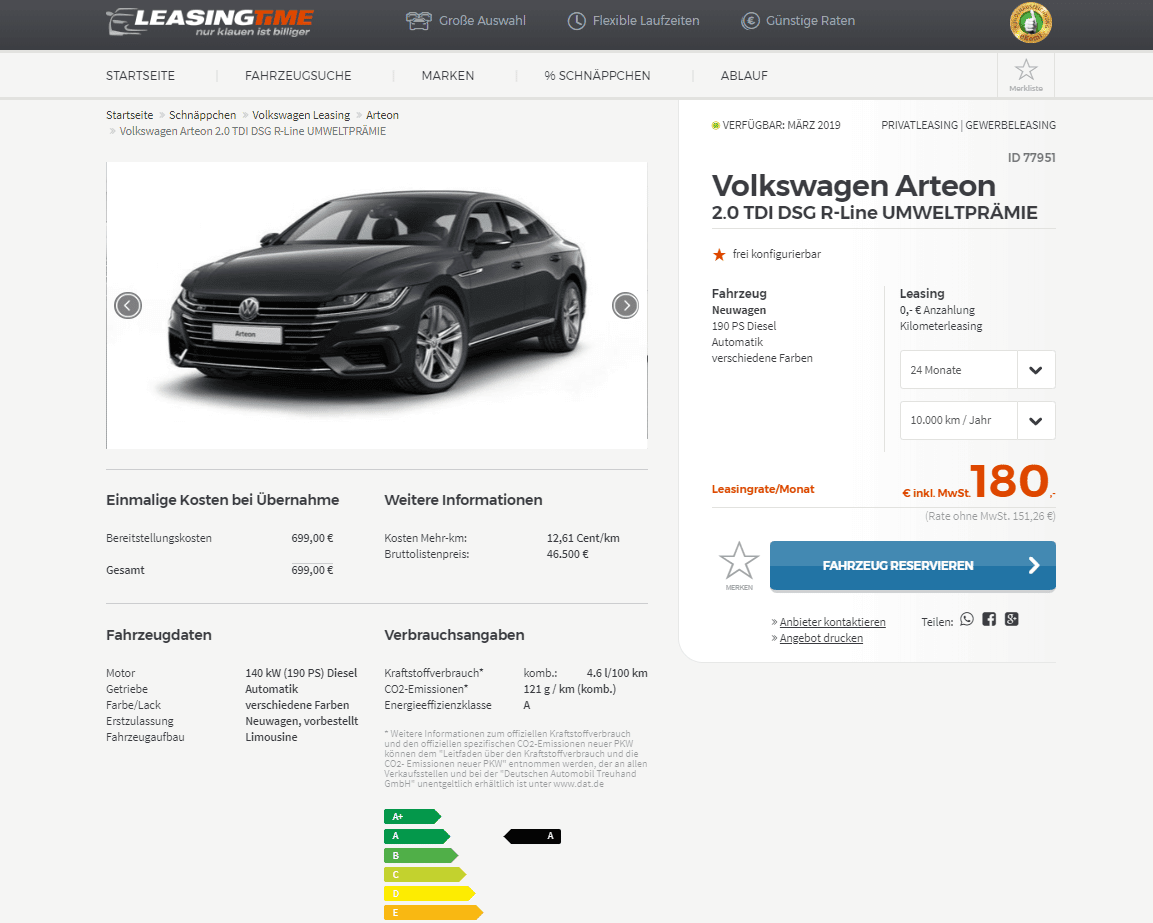The height and width of the screenshot is (923, 1153).
Task: Click the Günstige Raten euro icon
Action: coord(750,21)
